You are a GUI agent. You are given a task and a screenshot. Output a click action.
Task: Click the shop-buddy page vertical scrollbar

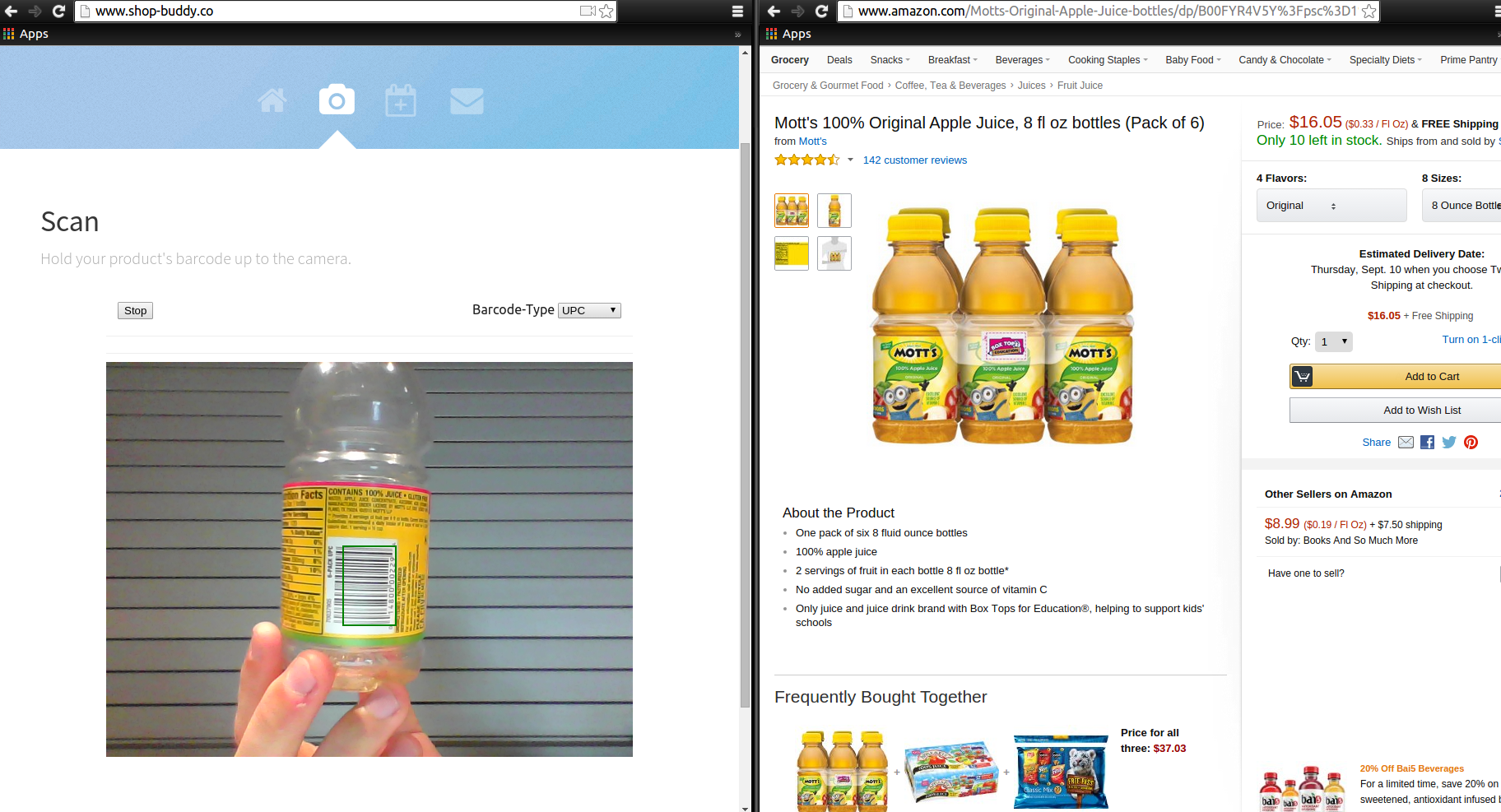745,424
